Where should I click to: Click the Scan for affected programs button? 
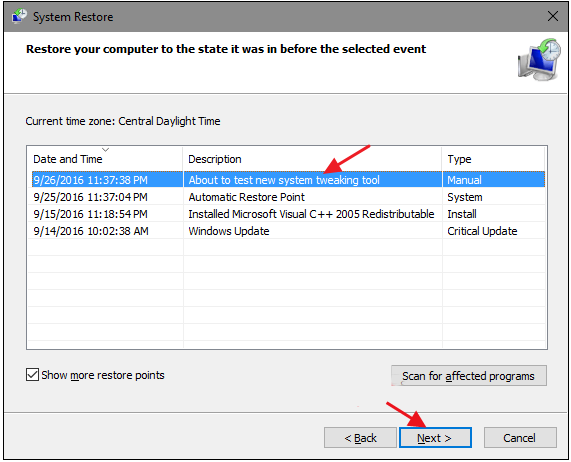pos(469,376)
